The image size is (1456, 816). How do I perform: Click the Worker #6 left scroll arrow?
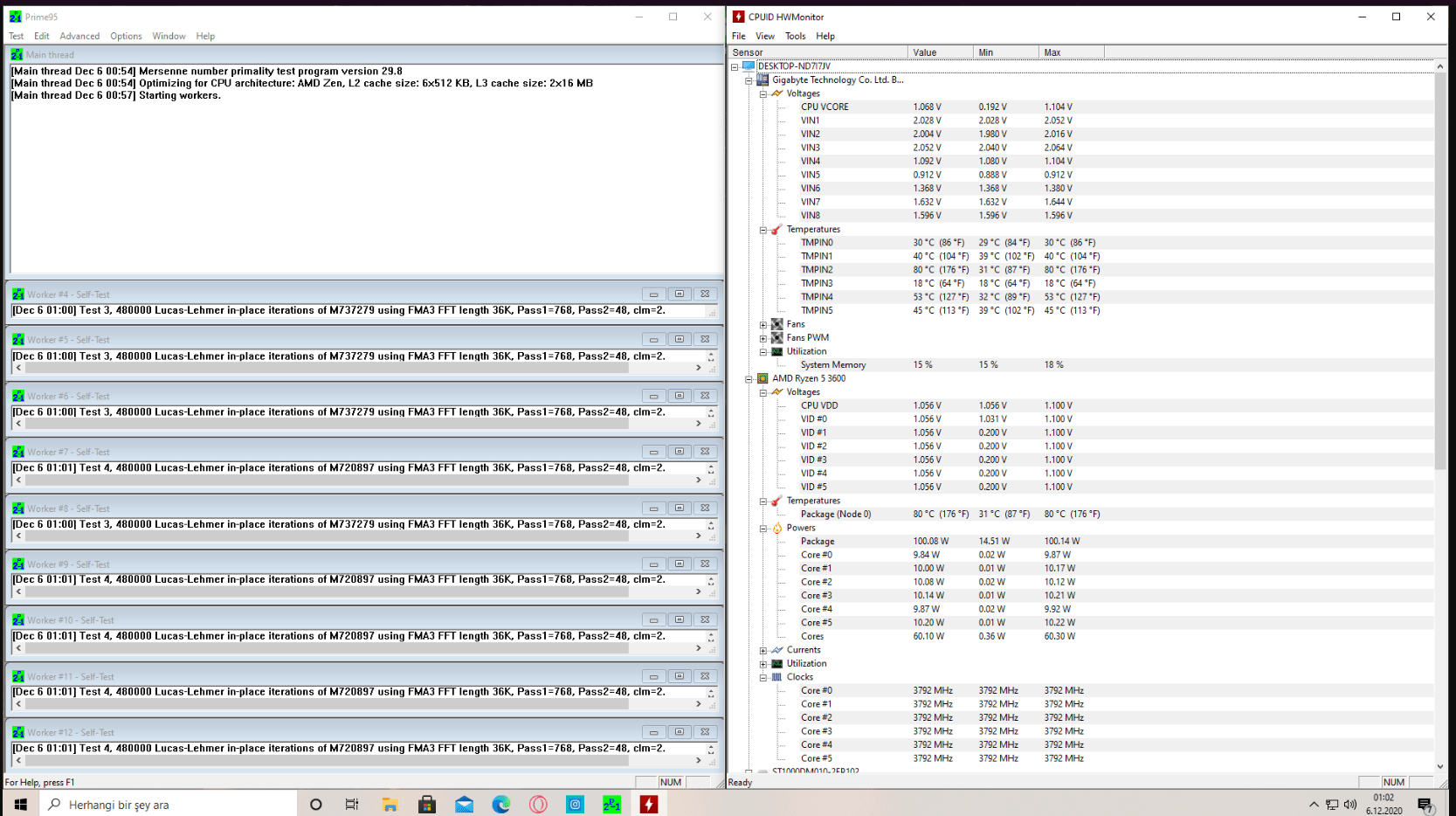click(18, 424)
